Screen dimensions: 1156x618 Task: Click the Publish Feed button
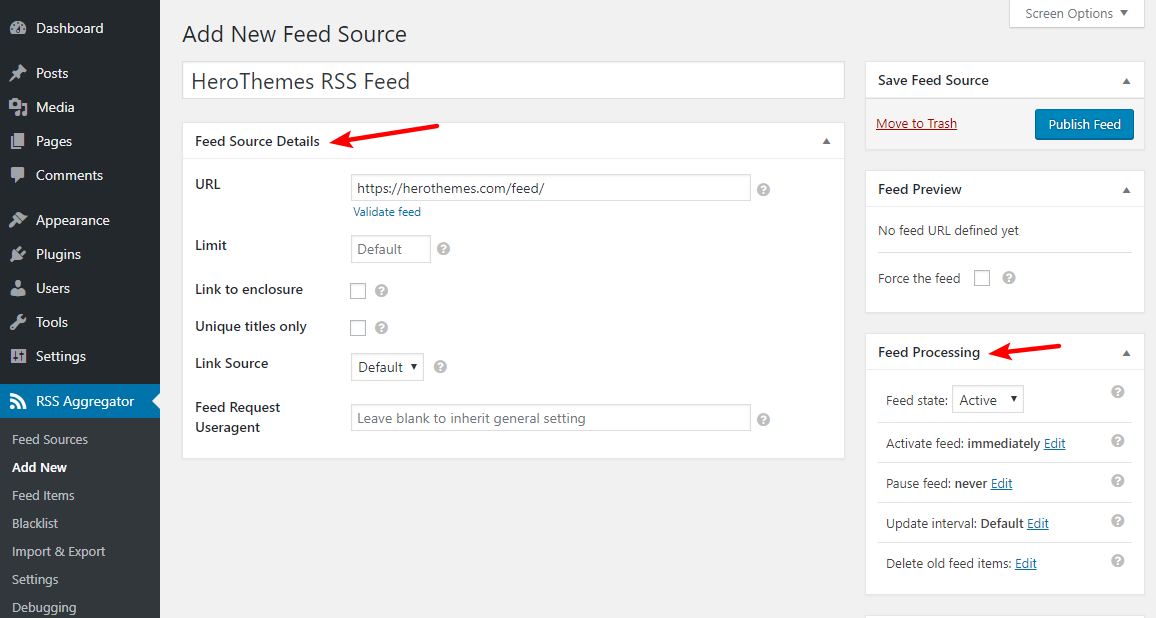[x=1084, y=124]
